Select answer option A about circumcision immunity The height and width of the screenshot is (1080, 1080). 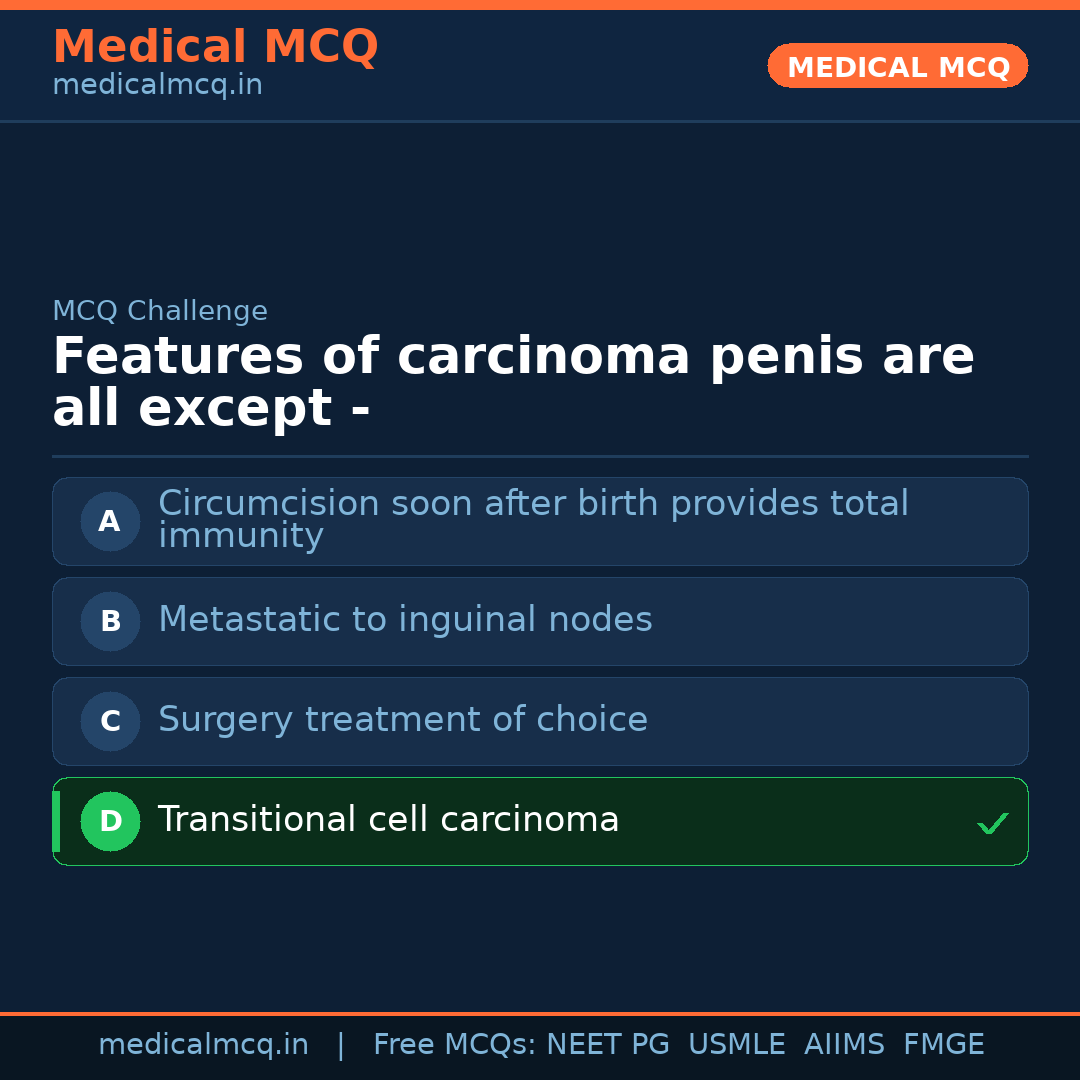[540, 521]
